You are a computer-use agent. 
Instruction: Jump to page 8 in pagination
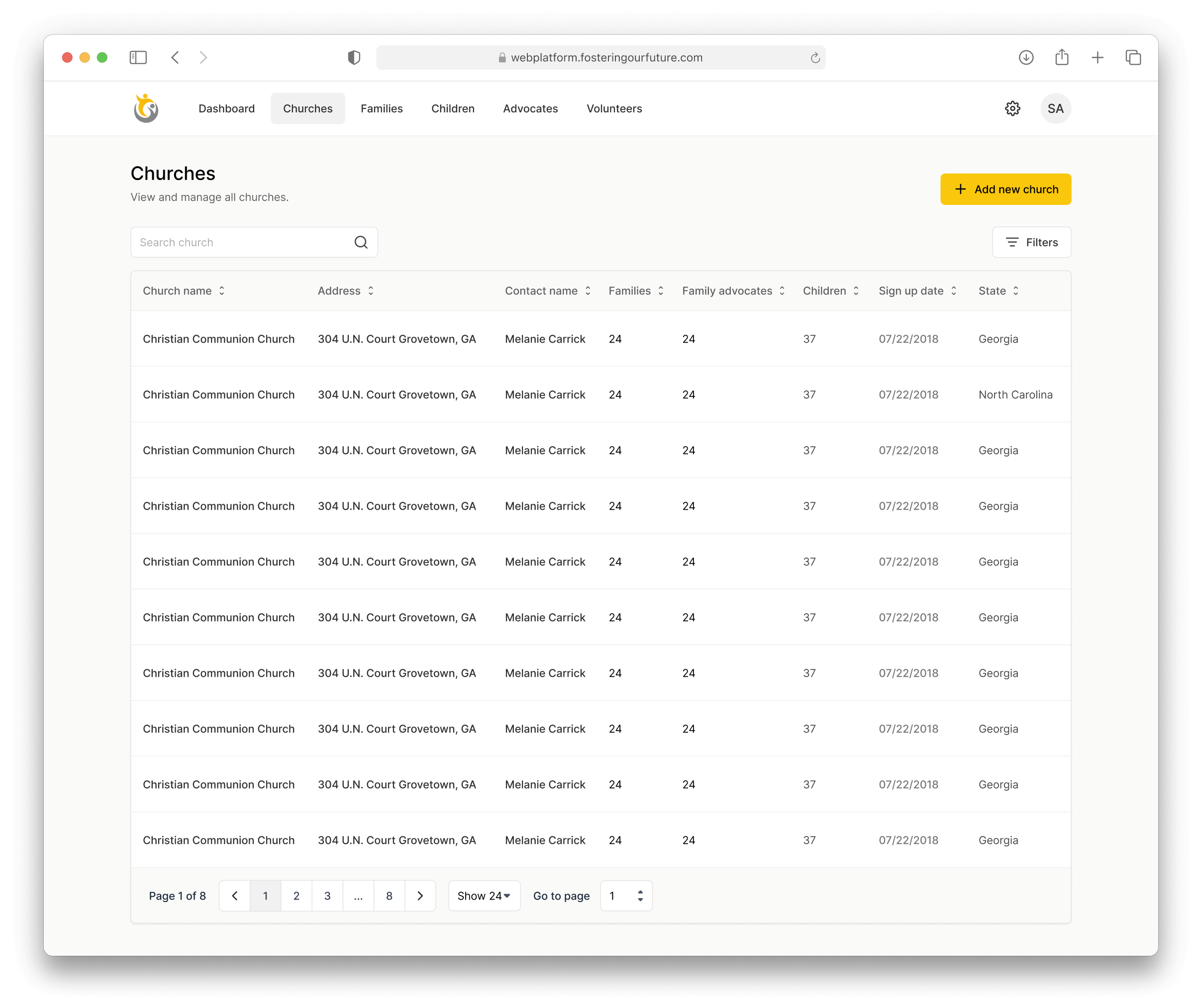pyautogui.click(x=389, y=896)
